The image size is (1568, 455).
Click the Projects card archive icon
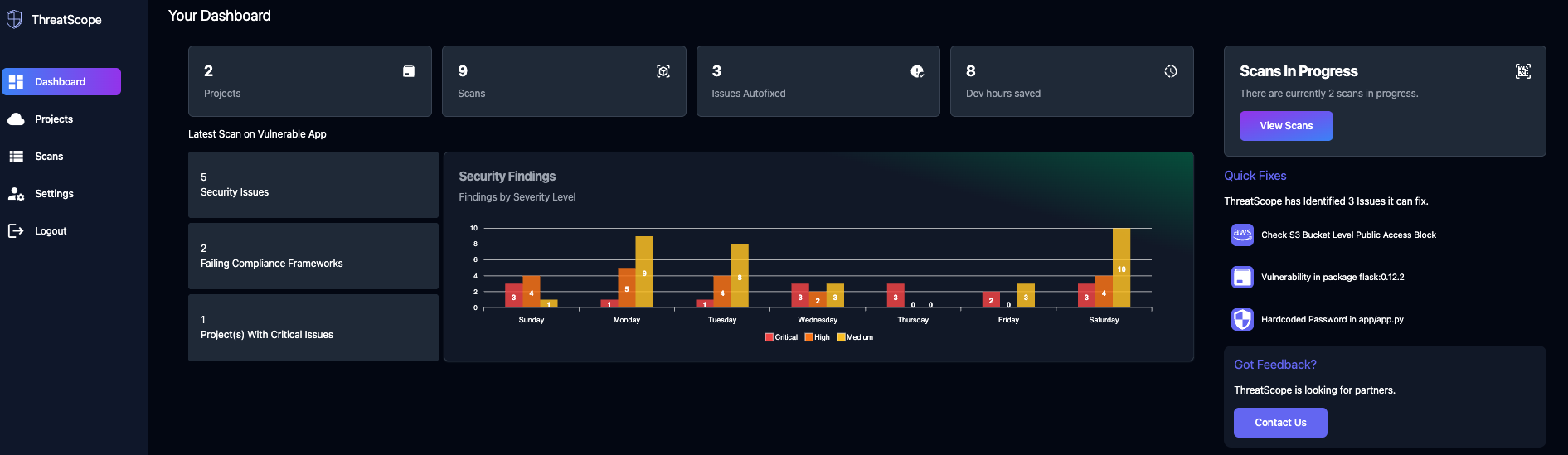point(409,71)
